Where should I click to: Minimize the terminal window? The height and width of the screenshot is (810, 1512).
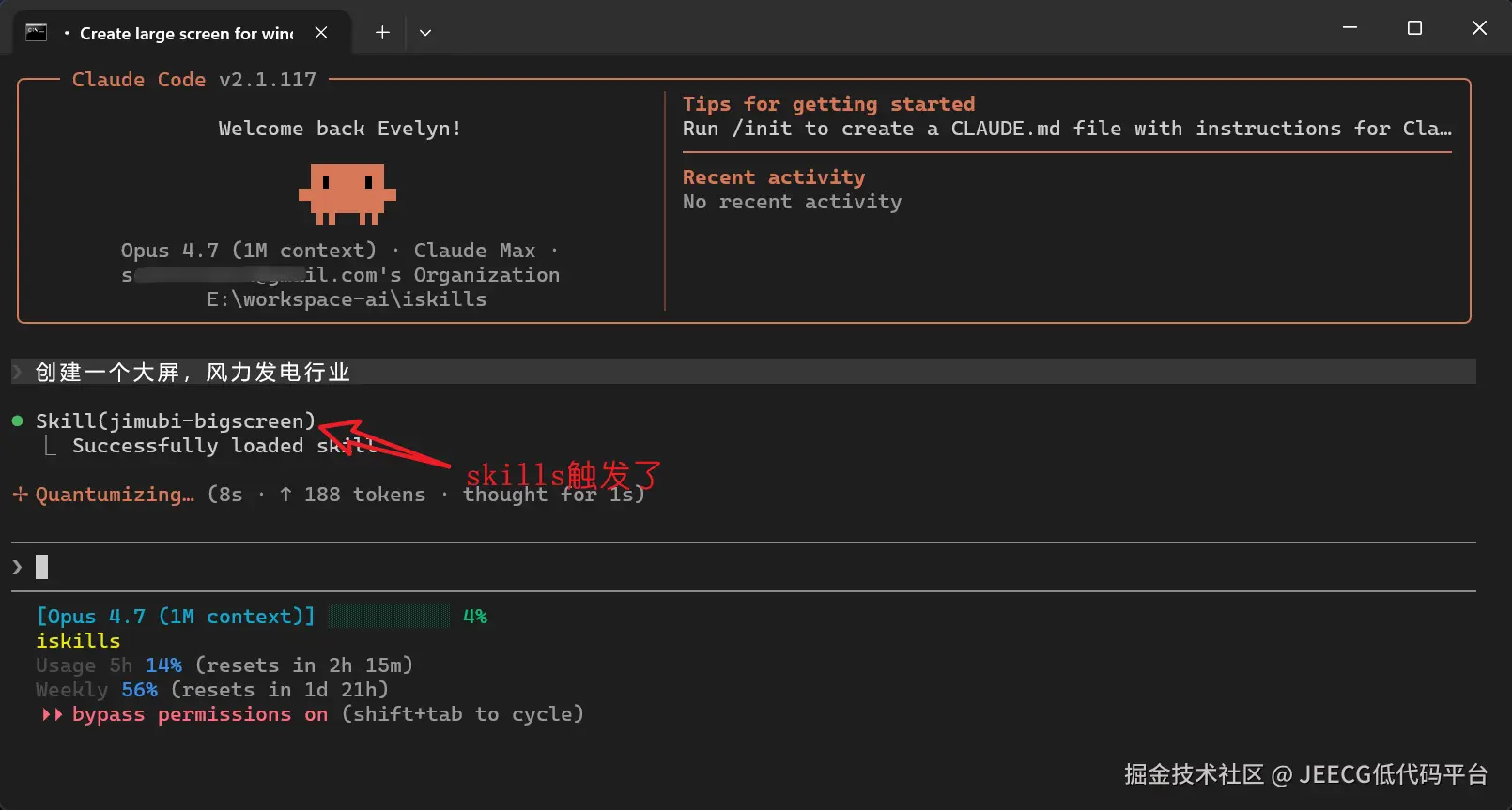(x=1350, y=28)
